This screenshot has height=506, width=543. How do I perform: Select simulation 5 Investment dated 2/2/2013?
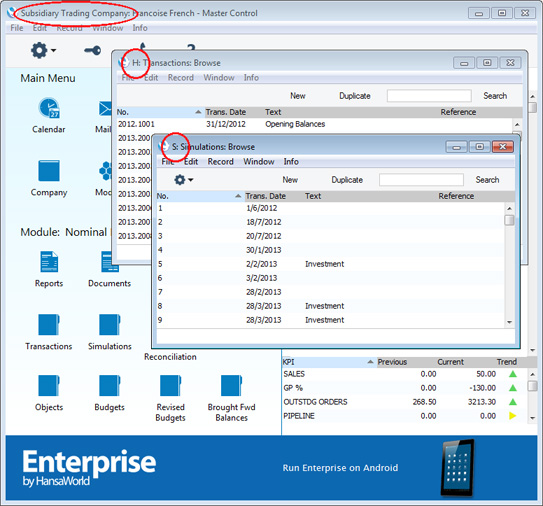(331, 264)
